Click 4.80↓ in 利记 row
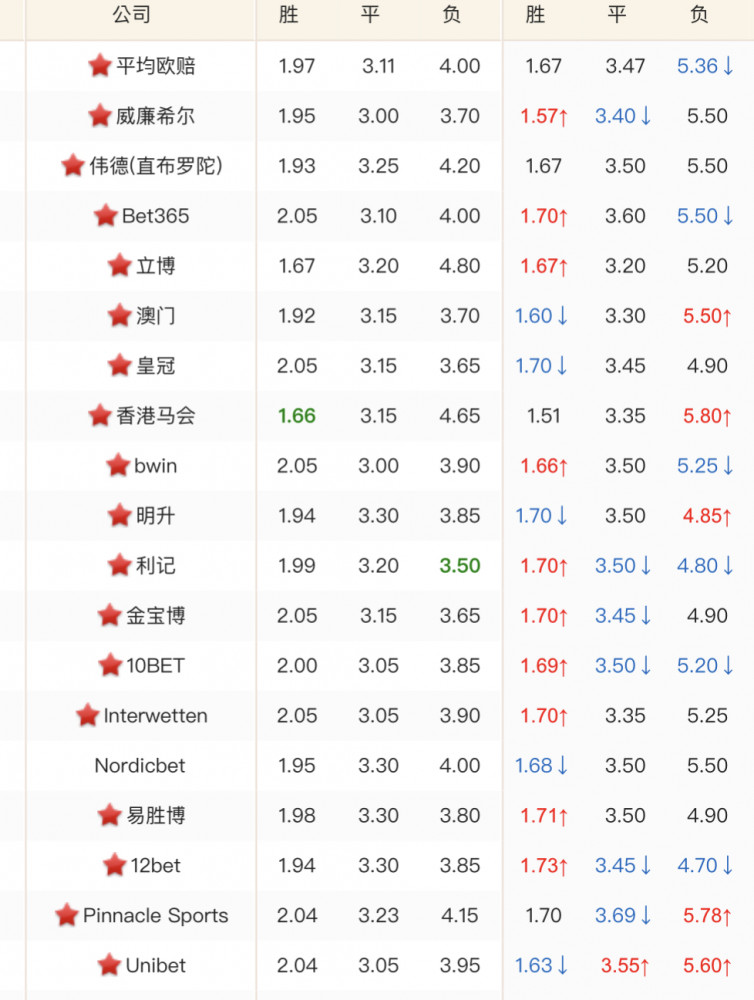 click(x=705, y=566)
